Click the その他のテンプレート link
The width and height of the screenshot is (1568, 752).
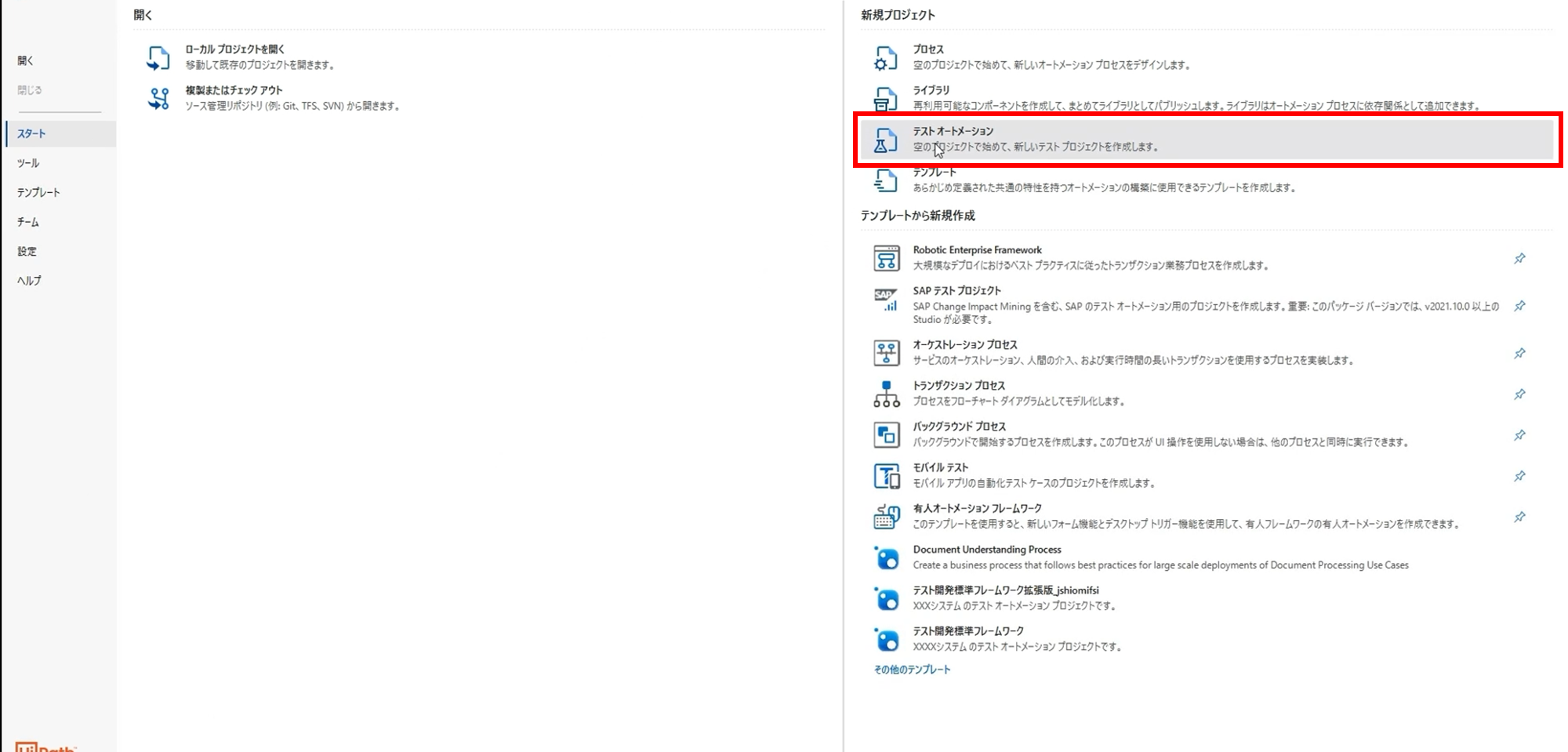click(x=912, y=670)
